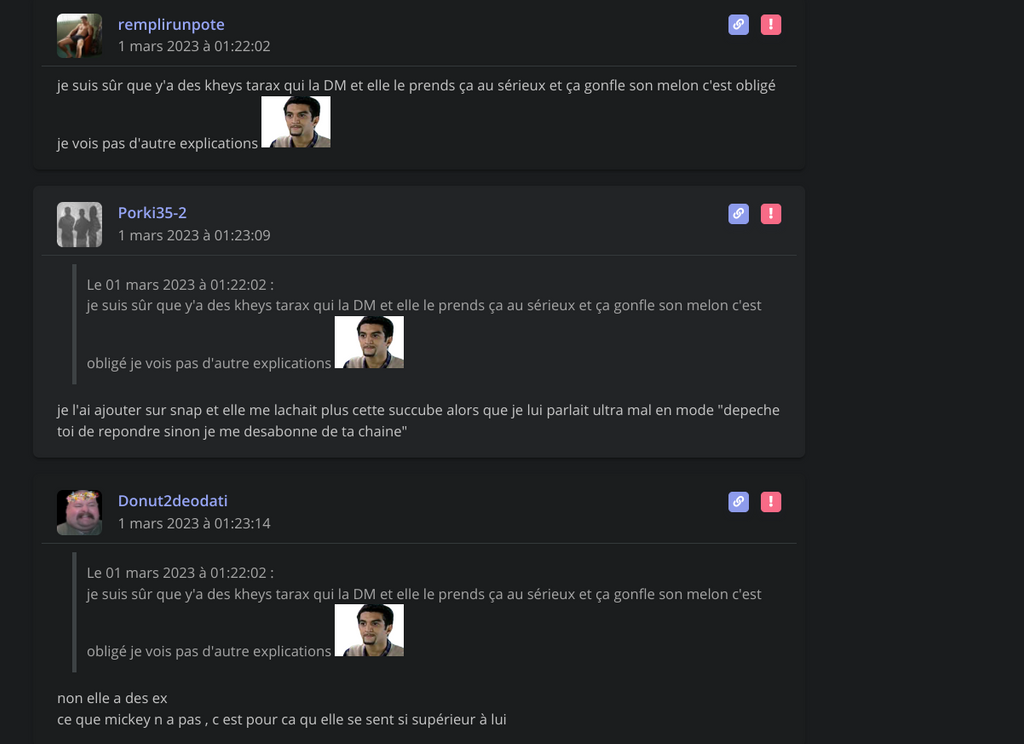This screenshot has width=1024, height=744.
Task: Copy permalink of Donut2deodati's post
Action: (x=738, y=502)
